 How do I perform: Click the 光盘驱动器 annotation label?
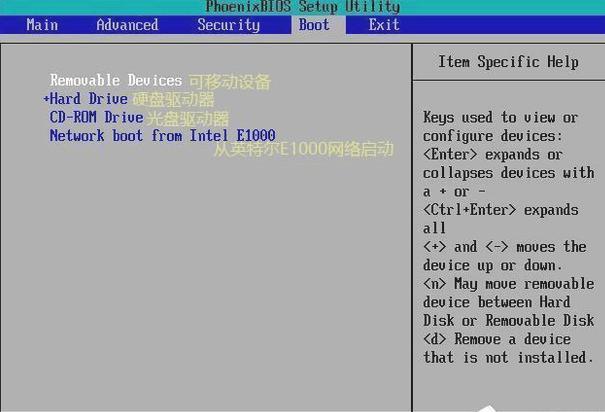coord(188,119)
